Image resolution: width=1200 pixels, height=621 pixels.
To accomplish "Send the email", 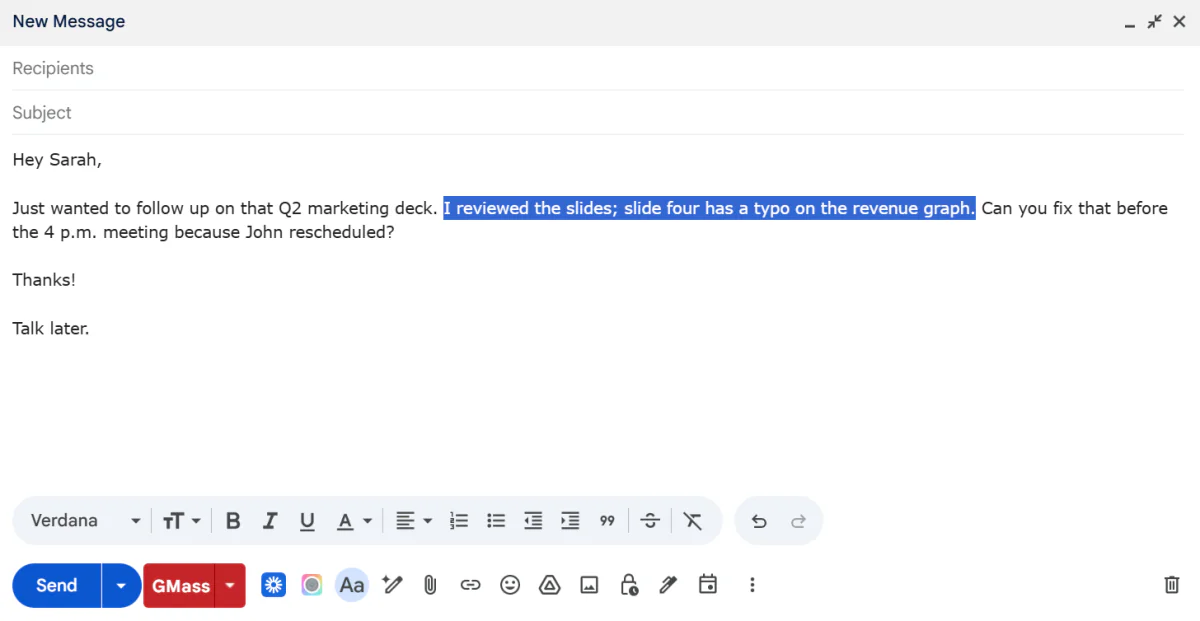I will (x=57, y=586).
